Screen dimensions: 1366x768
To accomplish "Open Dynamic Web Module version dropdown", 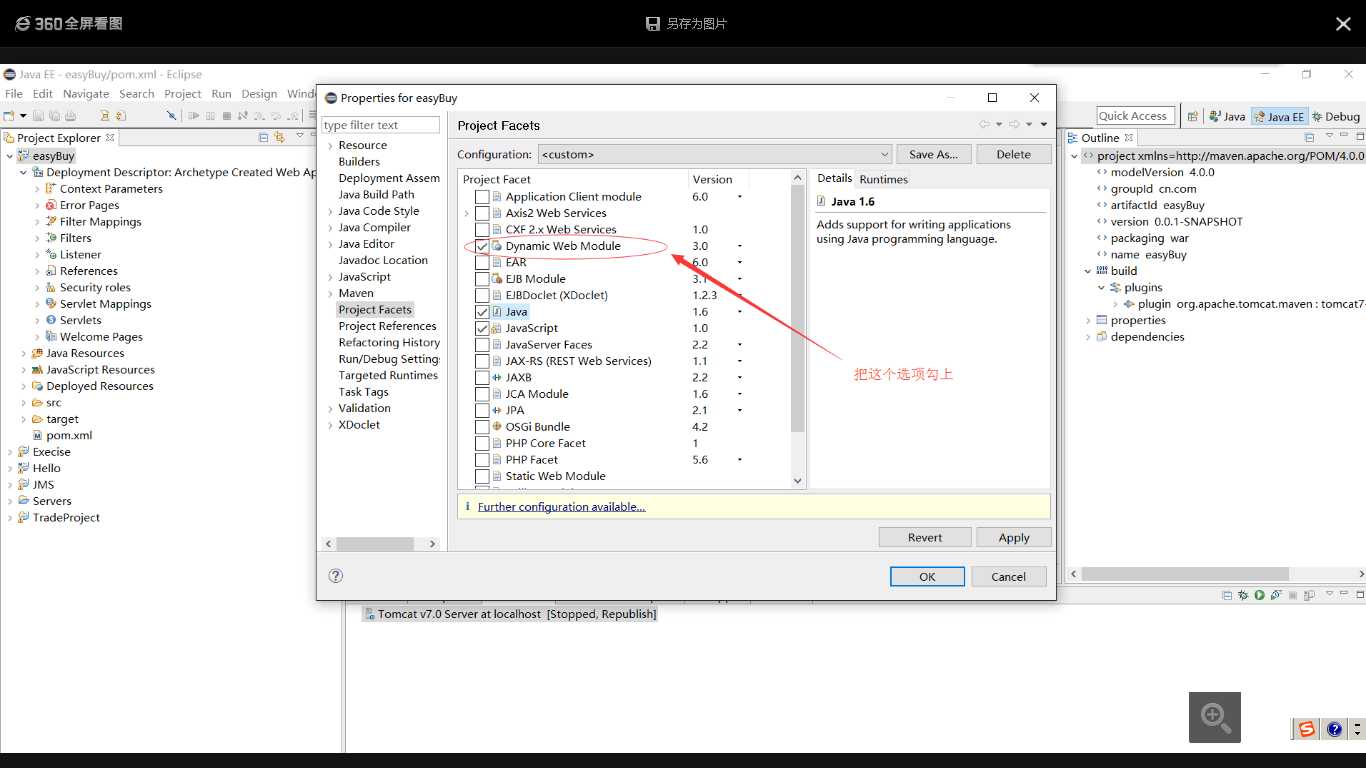I will [x=740, y=246].
